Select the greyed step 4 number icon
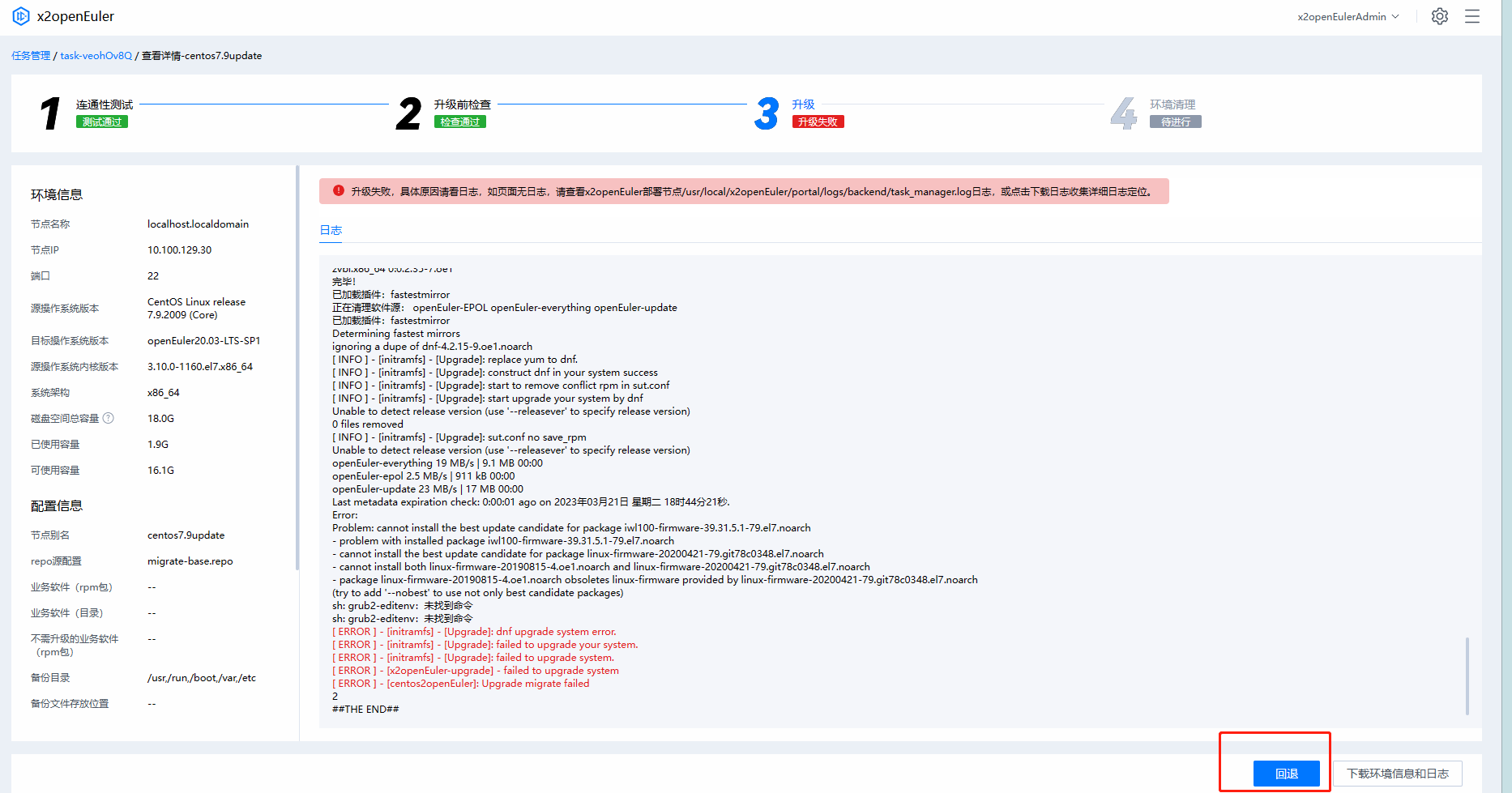This screenshot has height=793, width=1512. [x=1123, y=113]
